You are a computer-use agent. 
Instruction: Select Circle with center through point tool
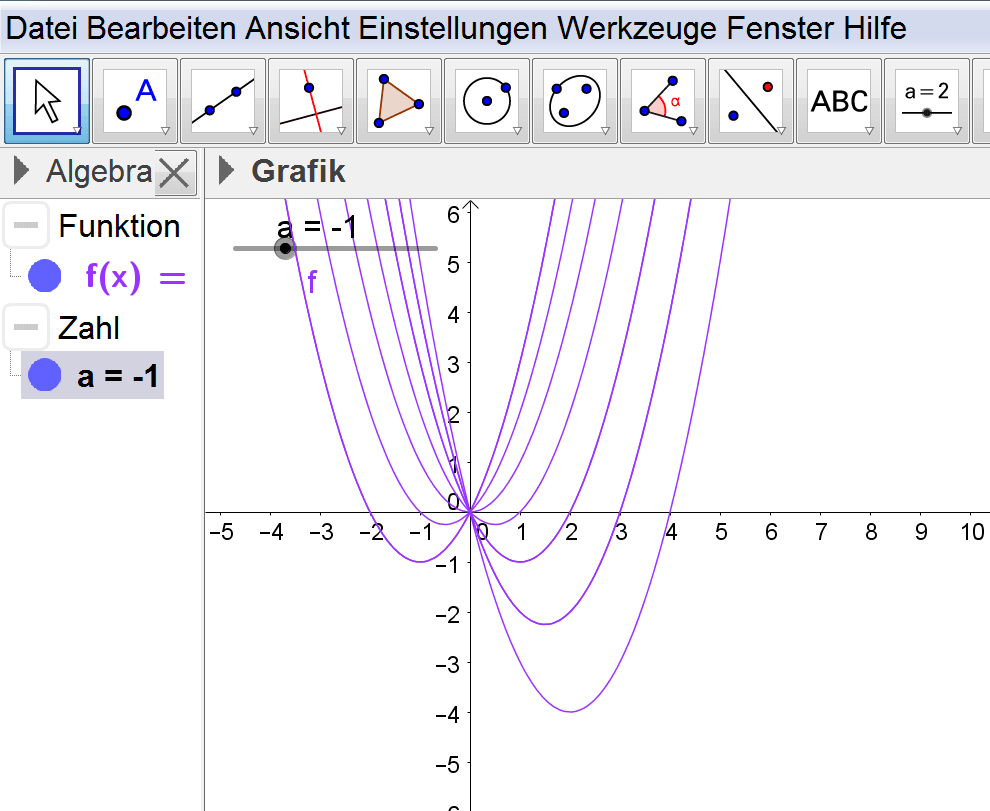[487, 101]
